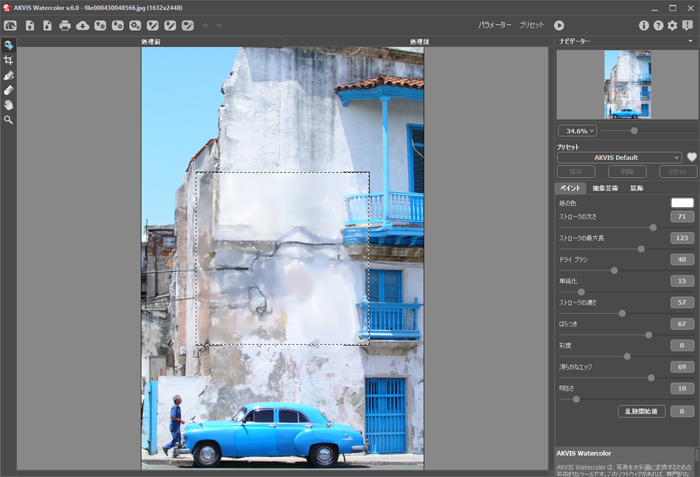Click the navigator thumbnail preview

(627, 84)
